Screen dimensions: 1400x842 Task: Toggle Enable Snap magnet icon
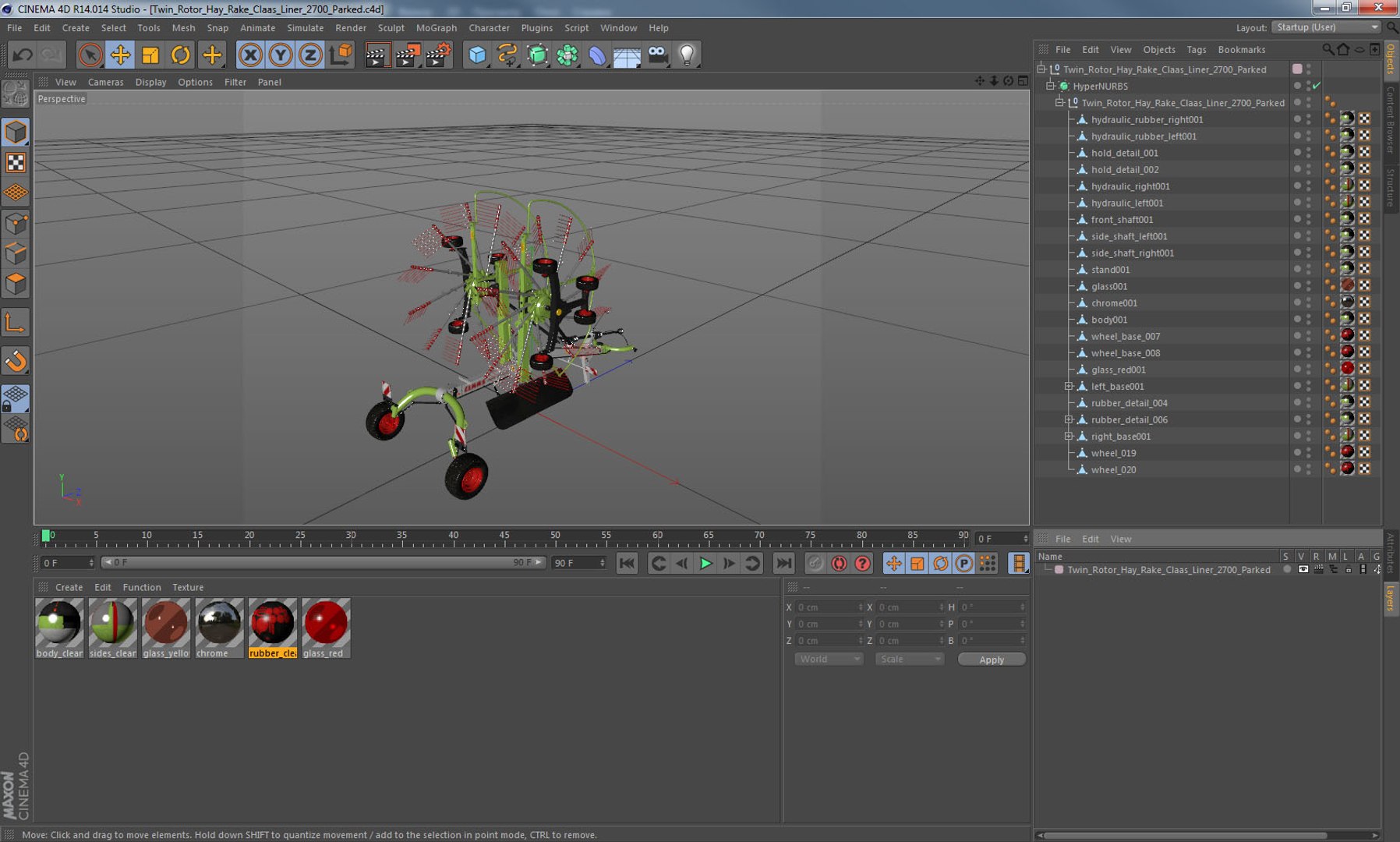point(16,360)
